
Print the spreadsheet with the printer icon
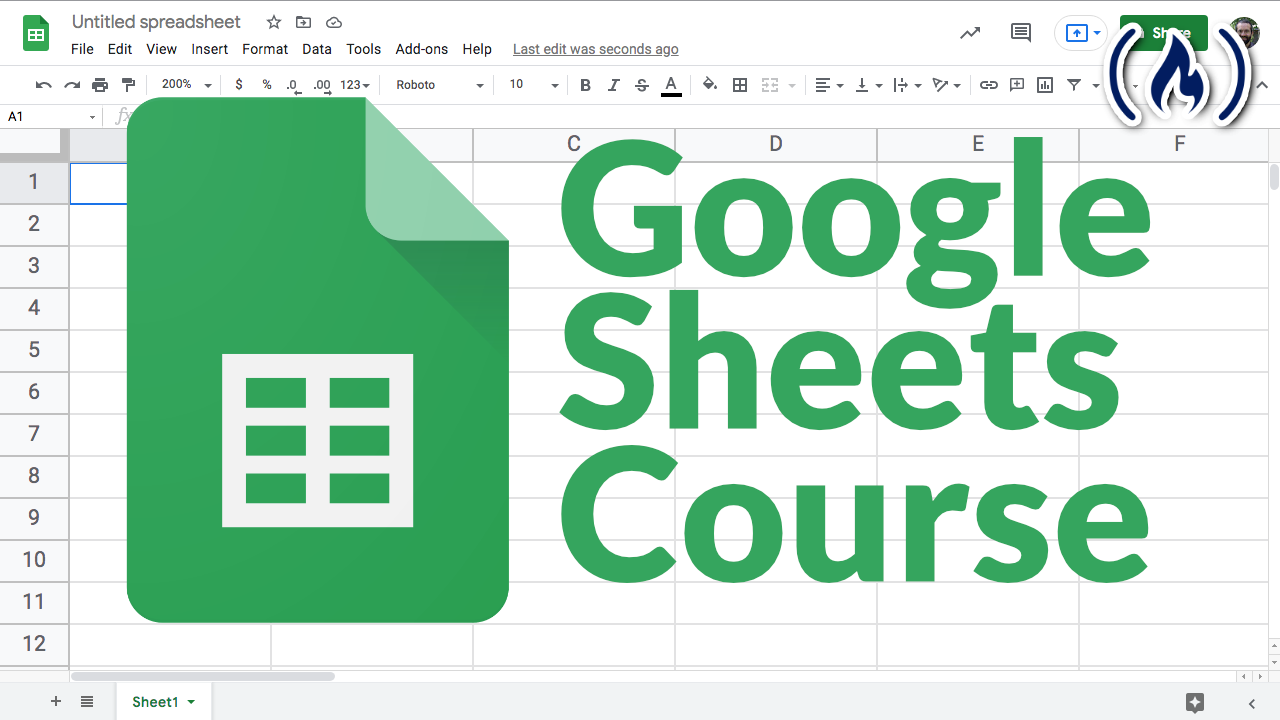[100, 85]
